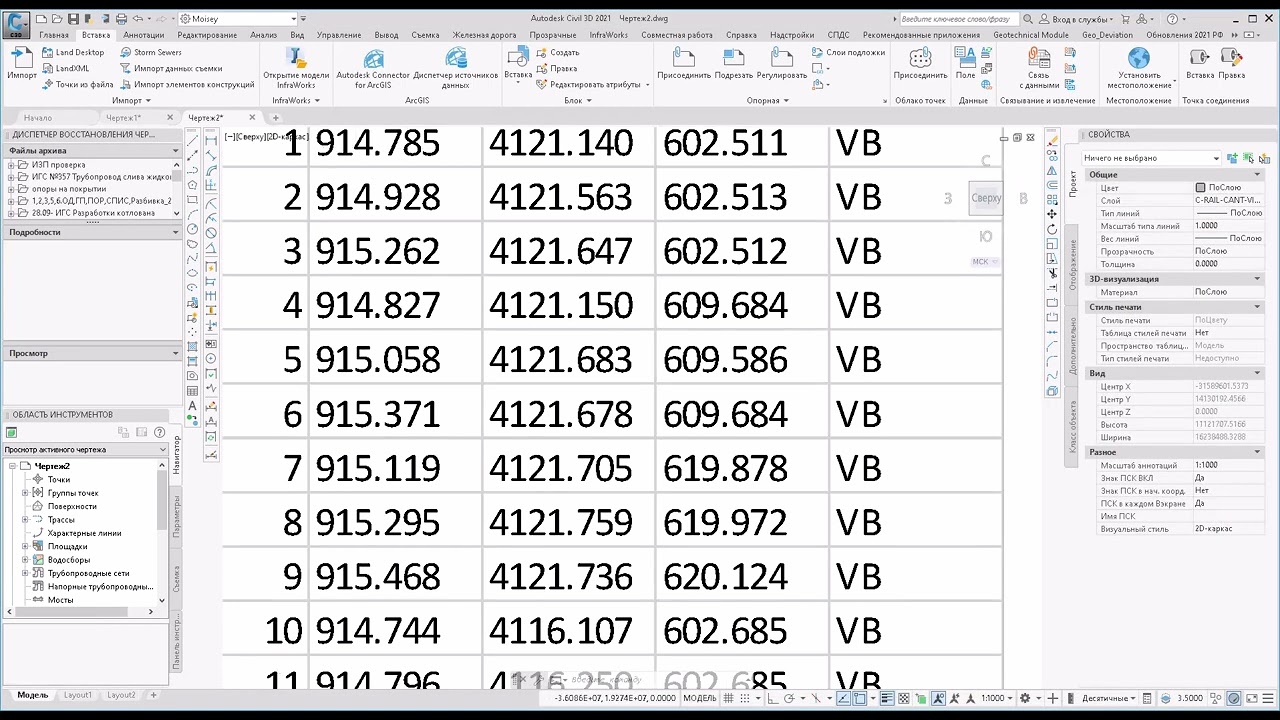Toggle lineweight display in status bar
Image resolution: width=1280 pixels, height=720 pixels.
point(889,698)
